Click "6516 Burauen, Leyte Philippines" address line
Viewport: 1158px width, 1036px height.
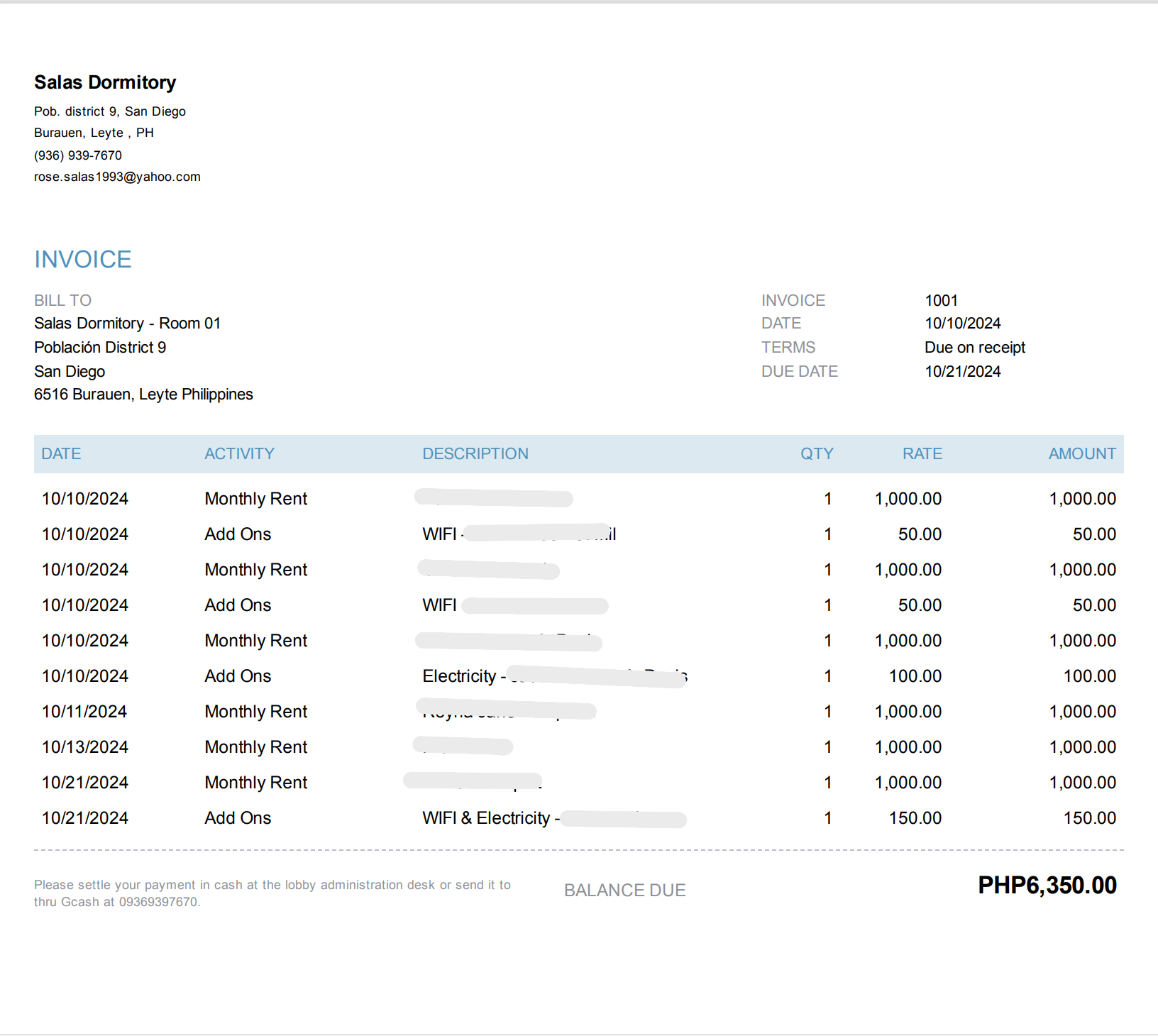143,395
